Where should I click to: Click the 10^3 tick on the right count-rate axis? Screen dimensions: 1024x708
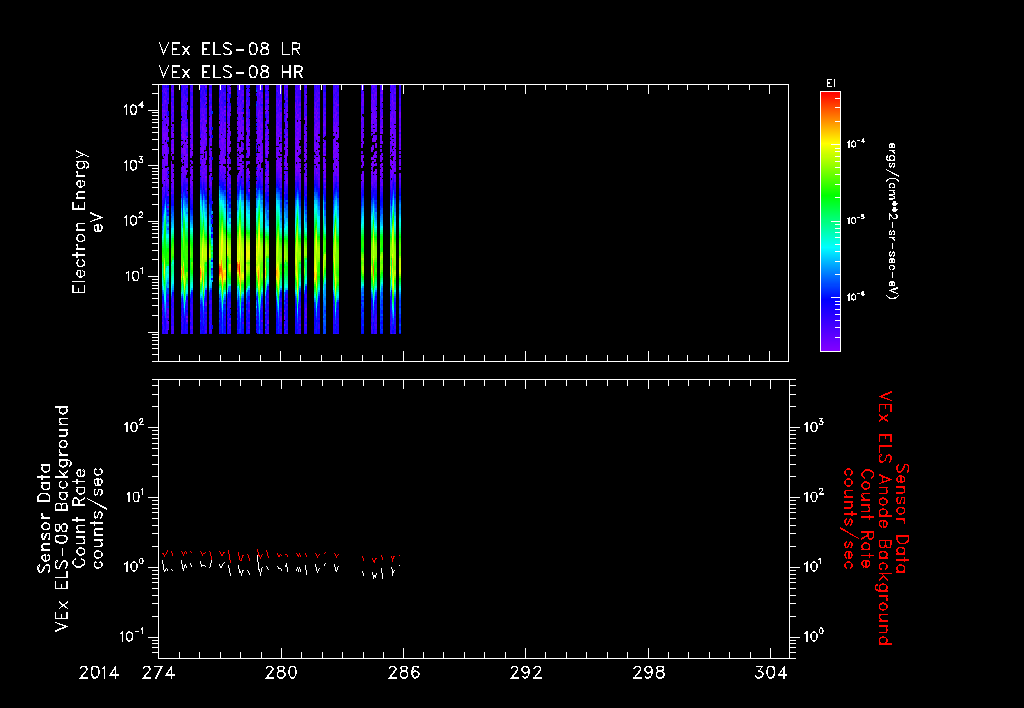814,427
